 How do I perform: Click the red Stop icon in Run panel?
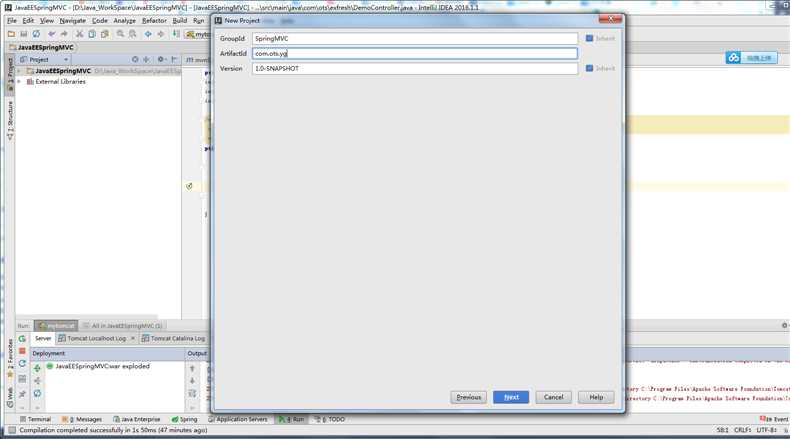22,351
